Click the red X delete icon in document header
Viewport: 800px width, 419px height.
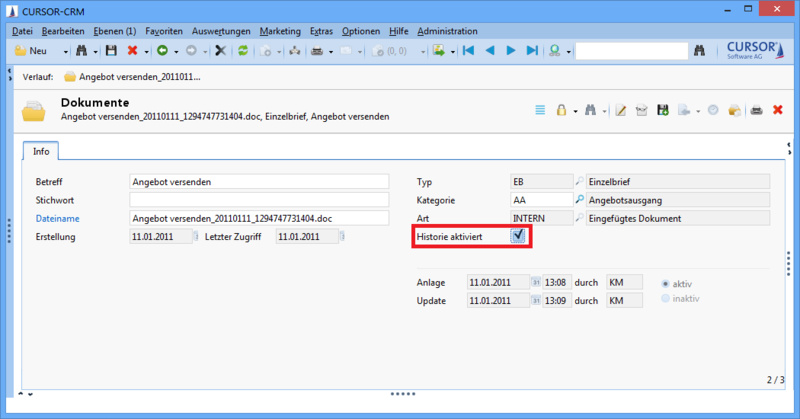[778, 110]
